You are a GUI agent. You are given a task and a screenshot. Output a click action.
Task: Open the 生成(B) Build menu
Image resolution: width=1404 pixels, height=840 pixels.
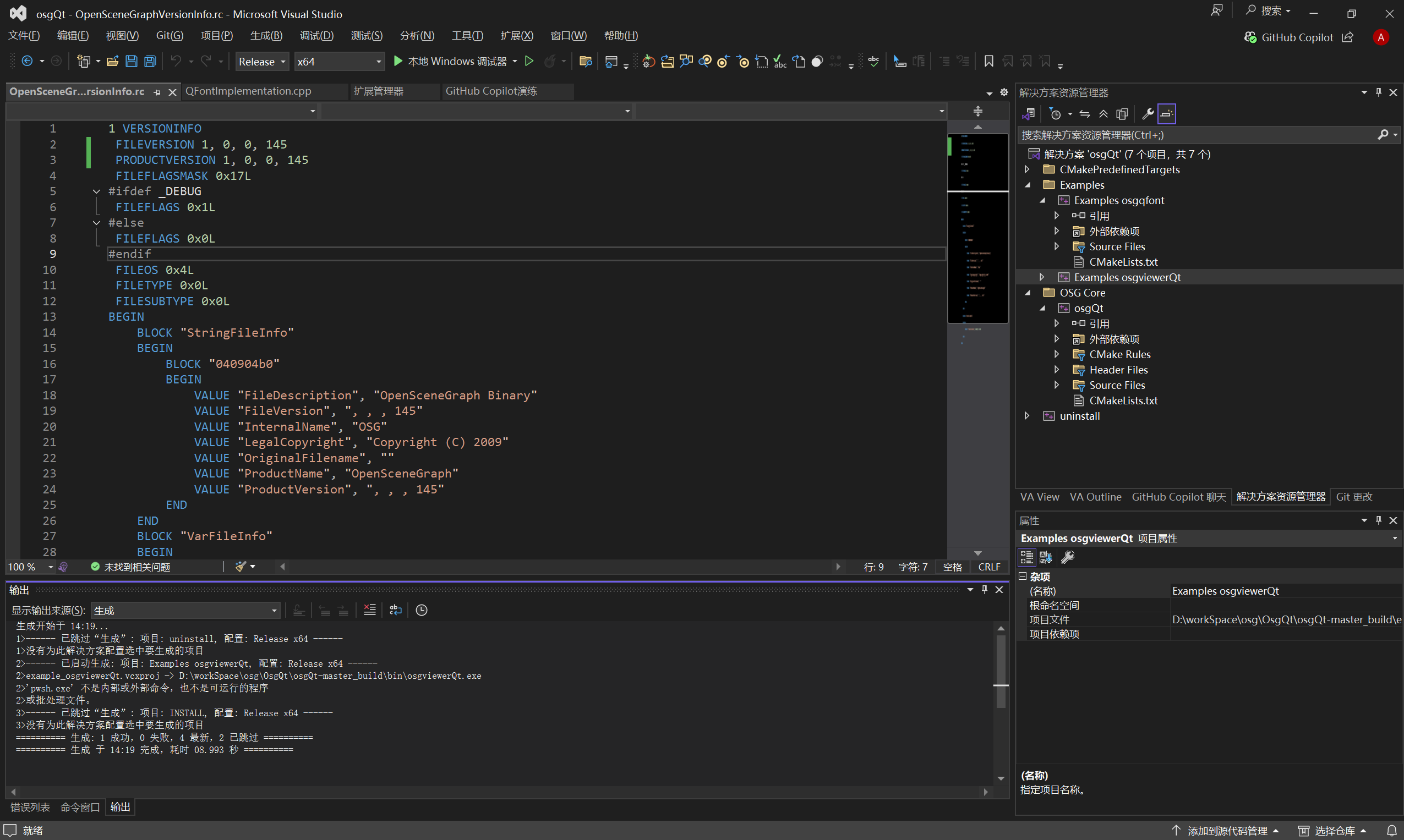pyautogui.click(x=266, y=35)
